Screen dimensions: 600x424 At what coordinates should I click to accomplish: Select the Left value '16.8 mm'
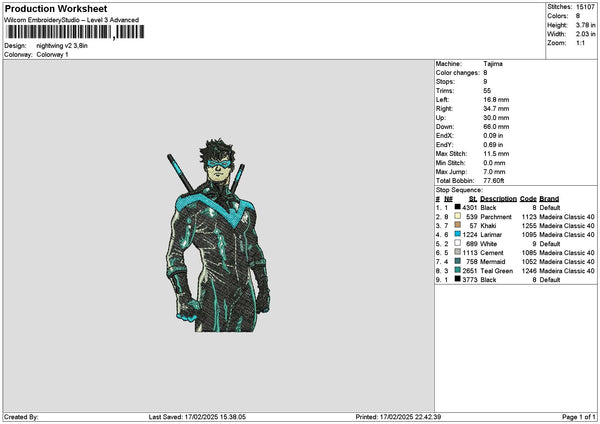[x=496, y=100]
